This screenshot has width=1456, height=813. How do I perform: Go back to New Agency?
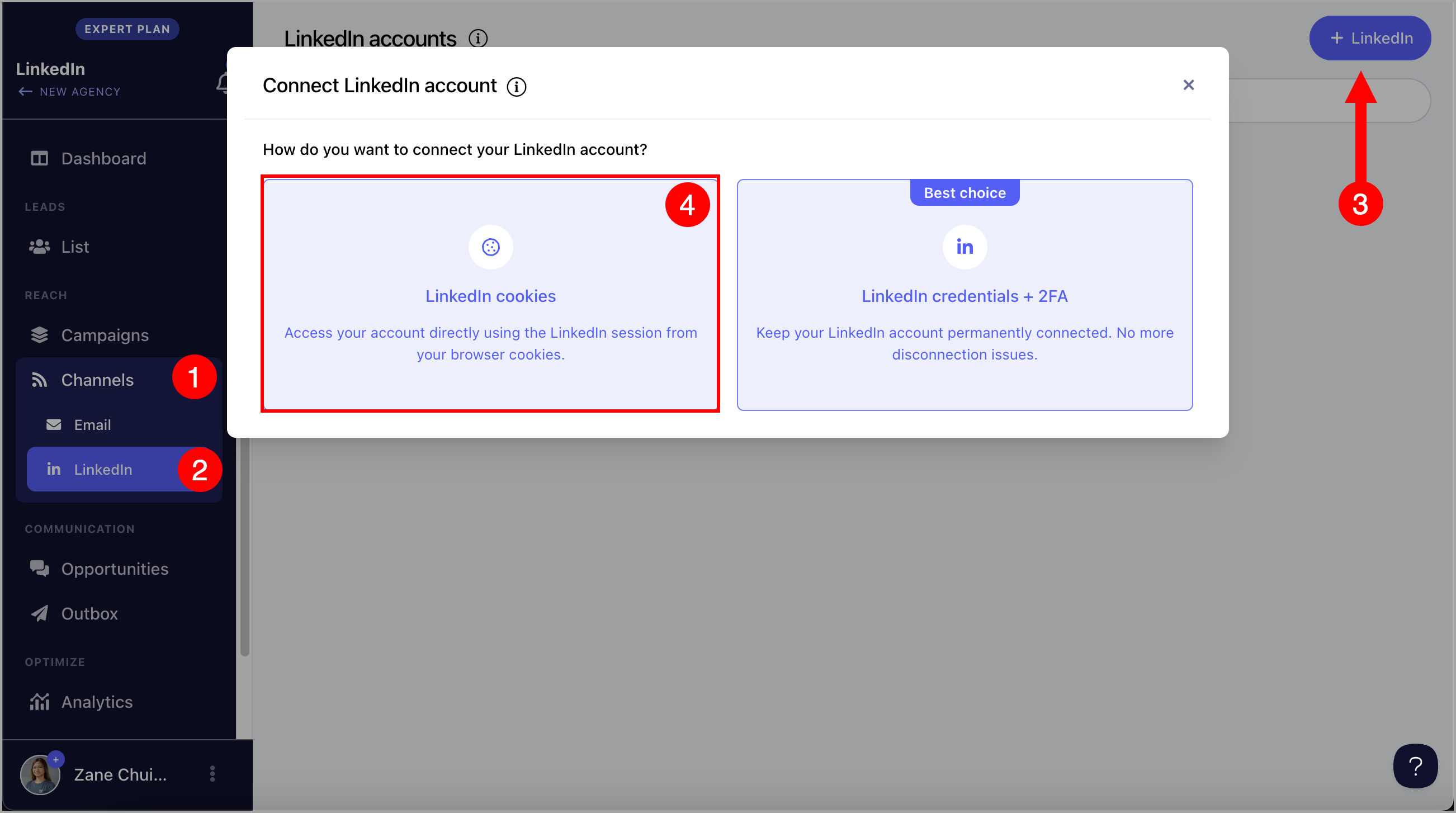click(69, 92)
